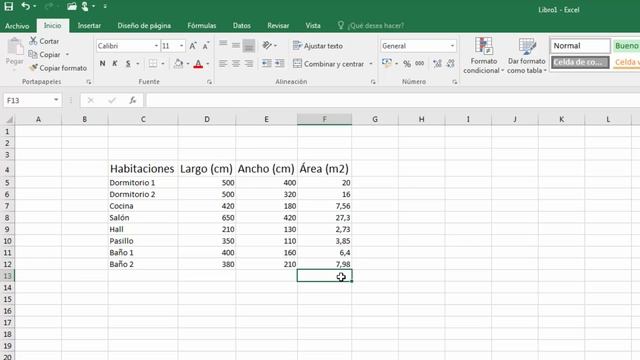
Task: Select all cells corner button
Action: pyautogui.click(x=8, y=119)
